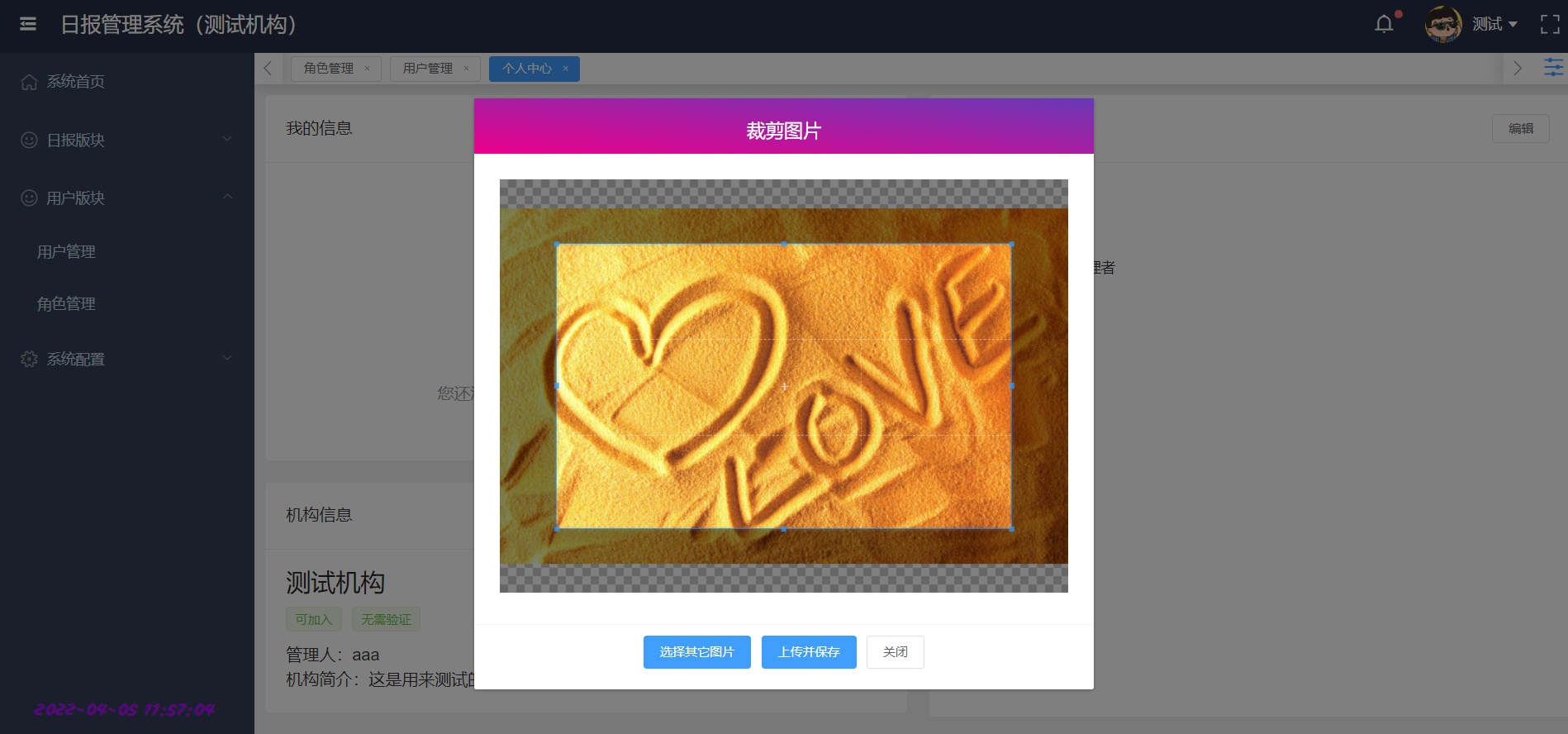Toggle fullscreen mode icon
This screenshot has width=1568, height=734.
coord(1550,24)
